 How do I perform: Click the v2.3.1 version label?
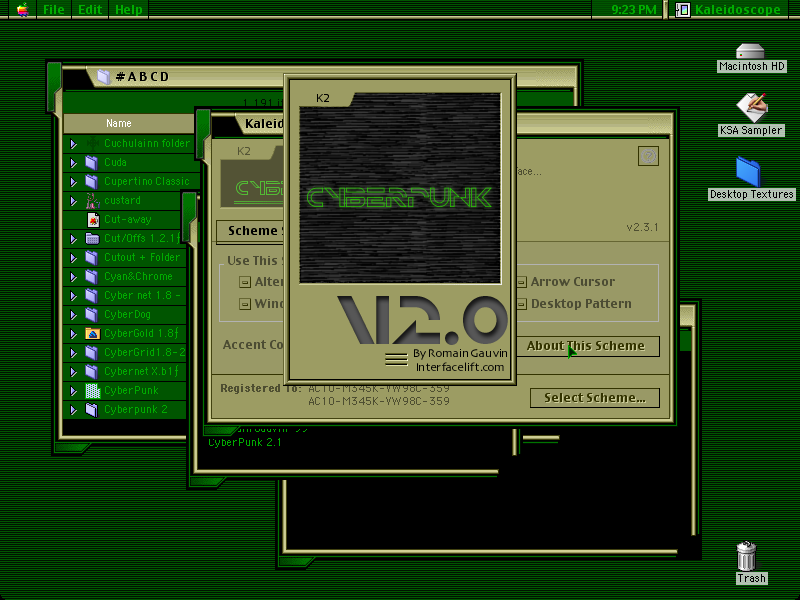point(642,228)
